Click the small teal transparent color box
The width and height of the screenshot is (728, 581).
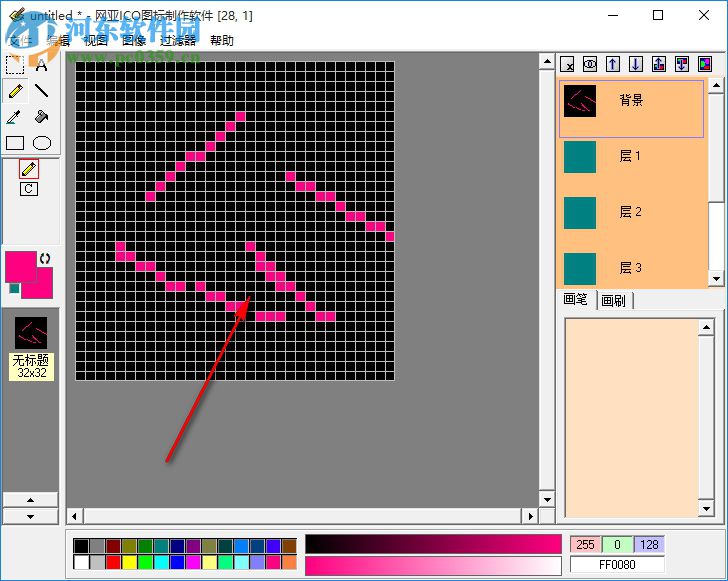pyautogui.click(x=14, y=288)
